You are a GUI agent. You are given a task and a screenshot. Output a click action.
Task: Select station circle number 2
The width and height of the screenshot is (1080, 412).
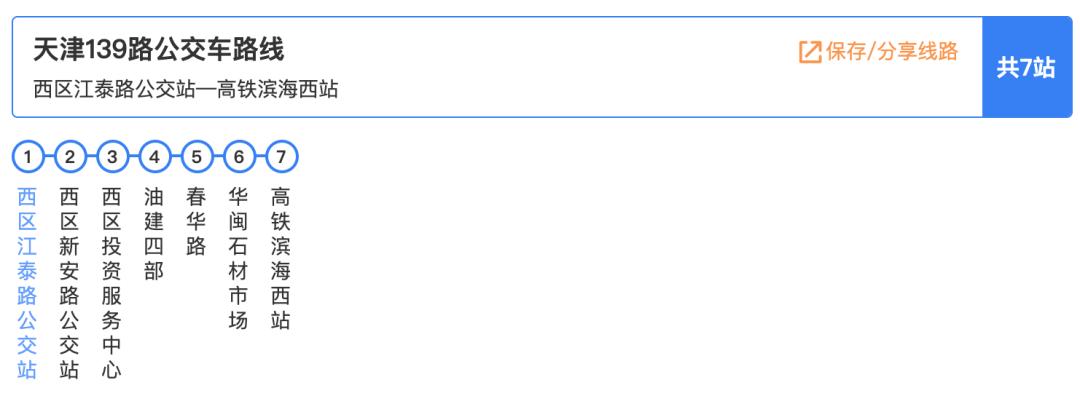(x=70, y=157)
